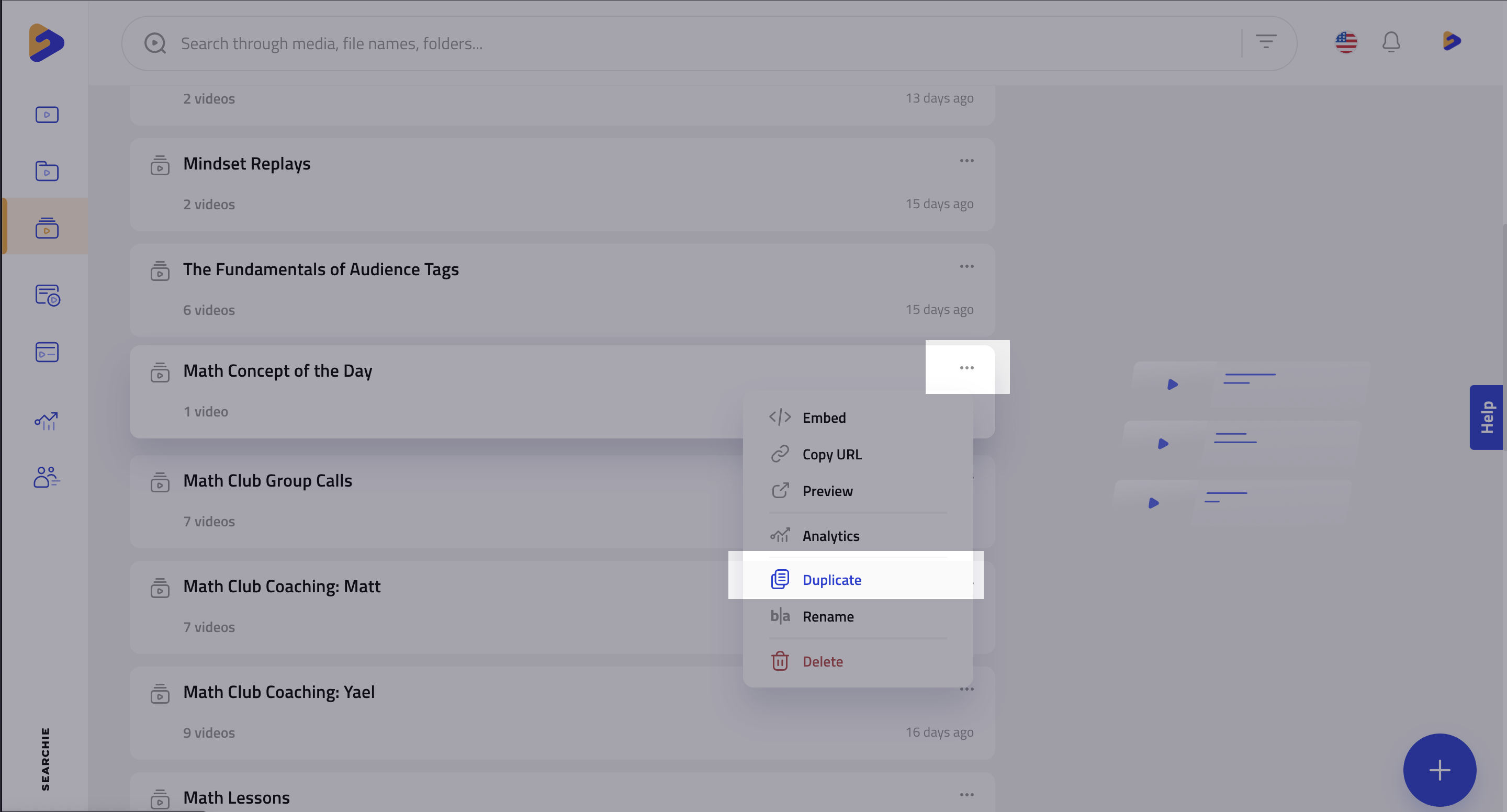Open the Media library sidebar icon

pos(47,115)
